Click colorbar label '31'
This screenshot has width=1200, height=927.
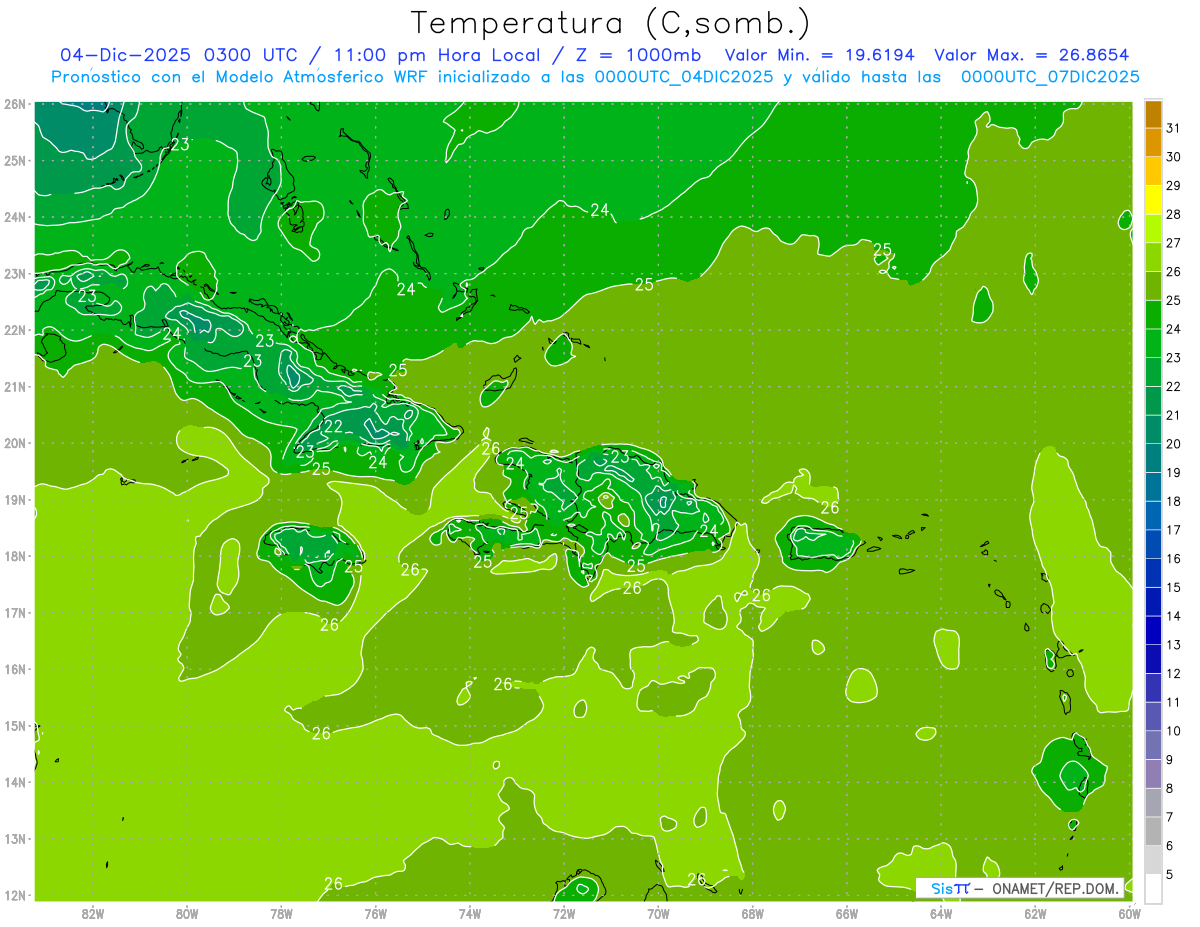point(1173,128)
